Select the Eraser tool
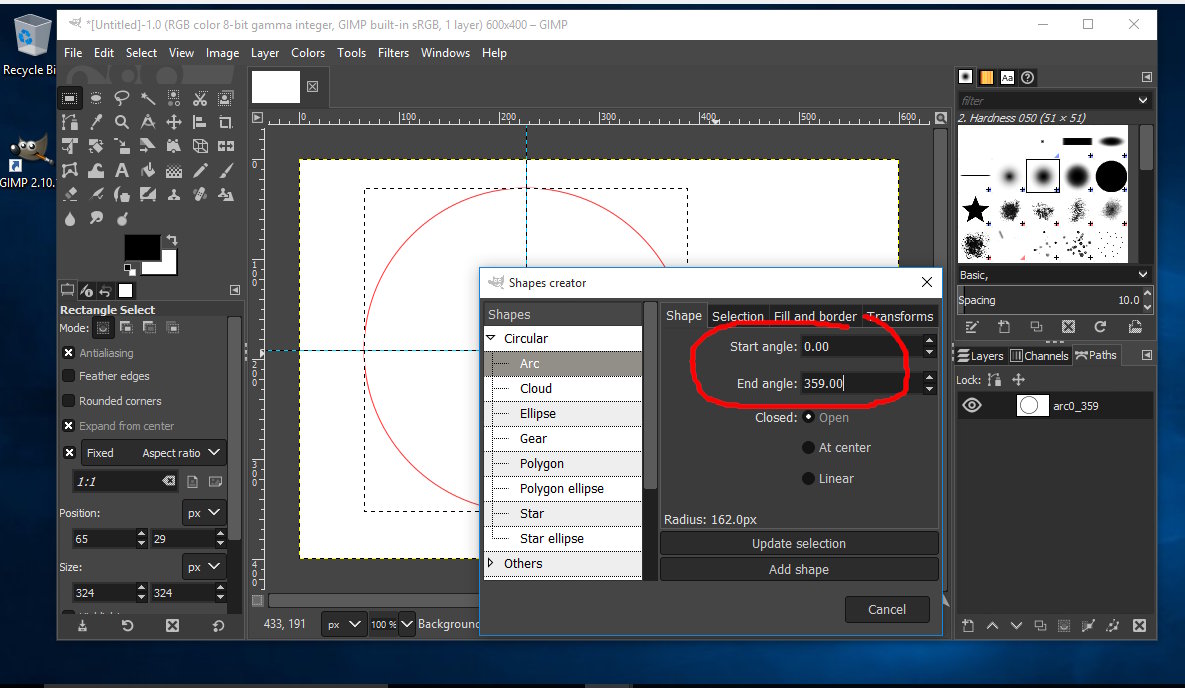This screenshot has height=688, width=1185. point(70,195)
